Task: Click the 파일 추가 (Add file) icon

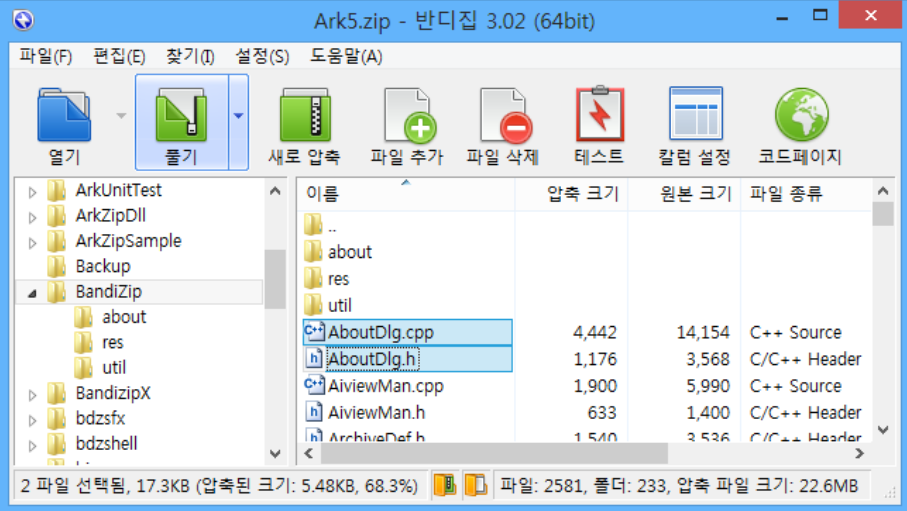Action: pos(409,115)
